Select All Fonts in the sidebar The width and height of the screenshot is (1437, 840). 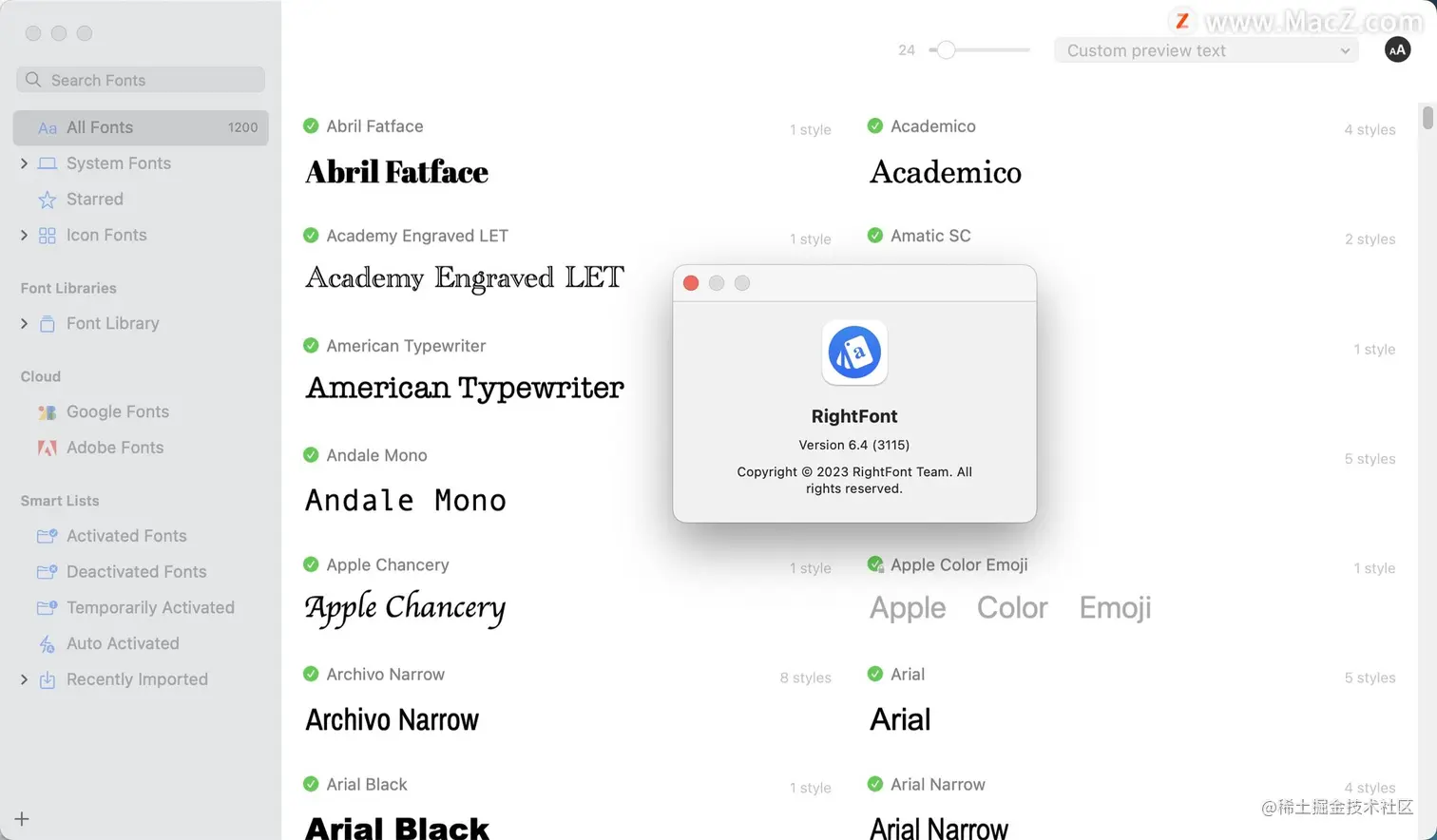[141, 127]
